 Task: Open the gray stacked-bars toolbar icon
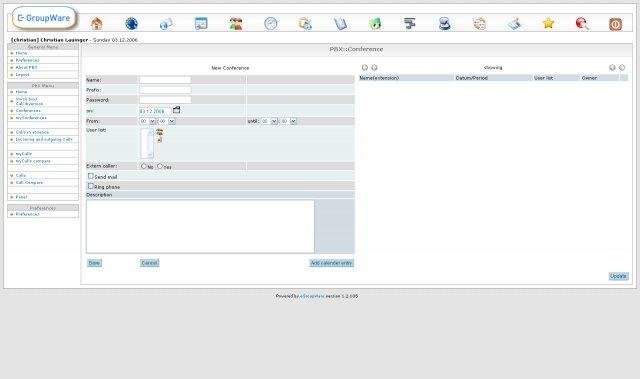point(410,24)
